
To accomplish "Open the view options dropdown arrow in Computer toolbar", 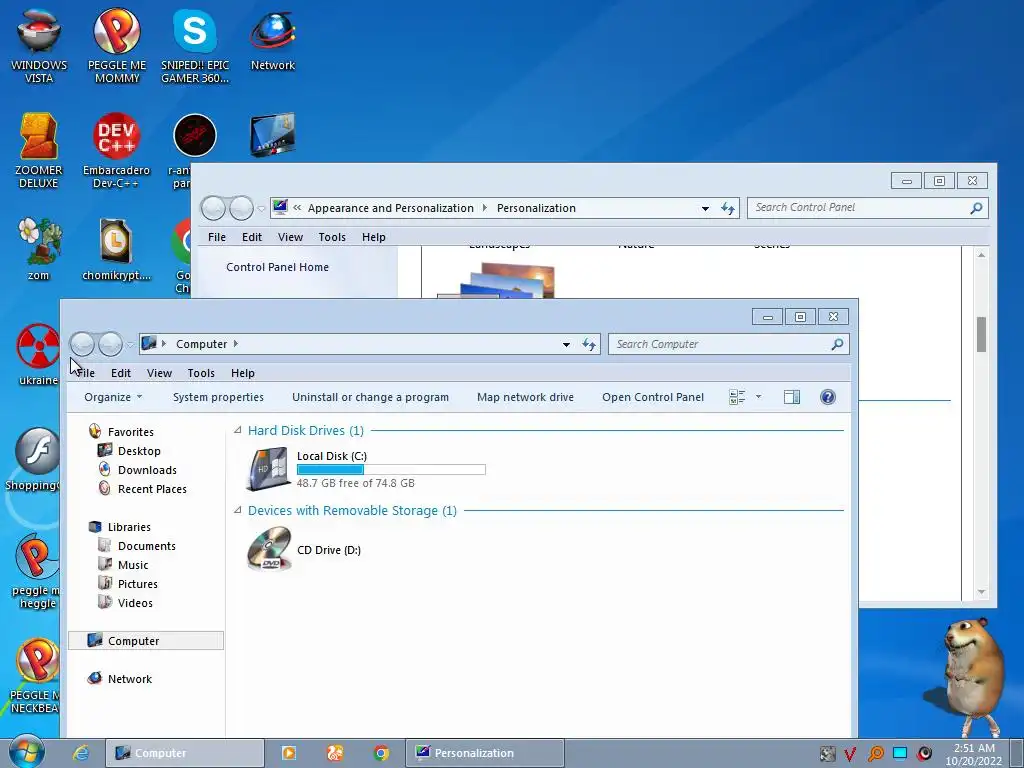I will coord(758,397).
